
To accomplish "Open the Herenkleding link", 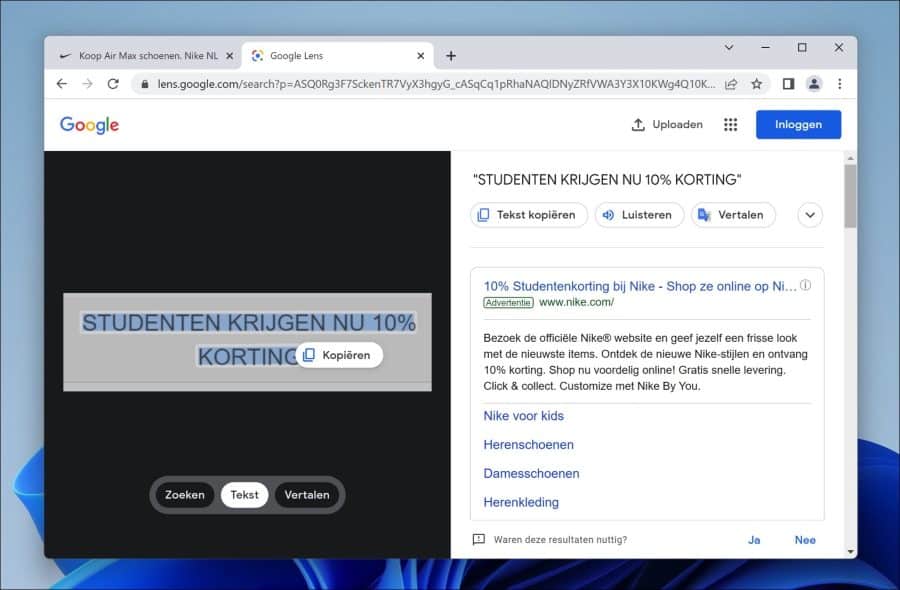I will [521, 502].
